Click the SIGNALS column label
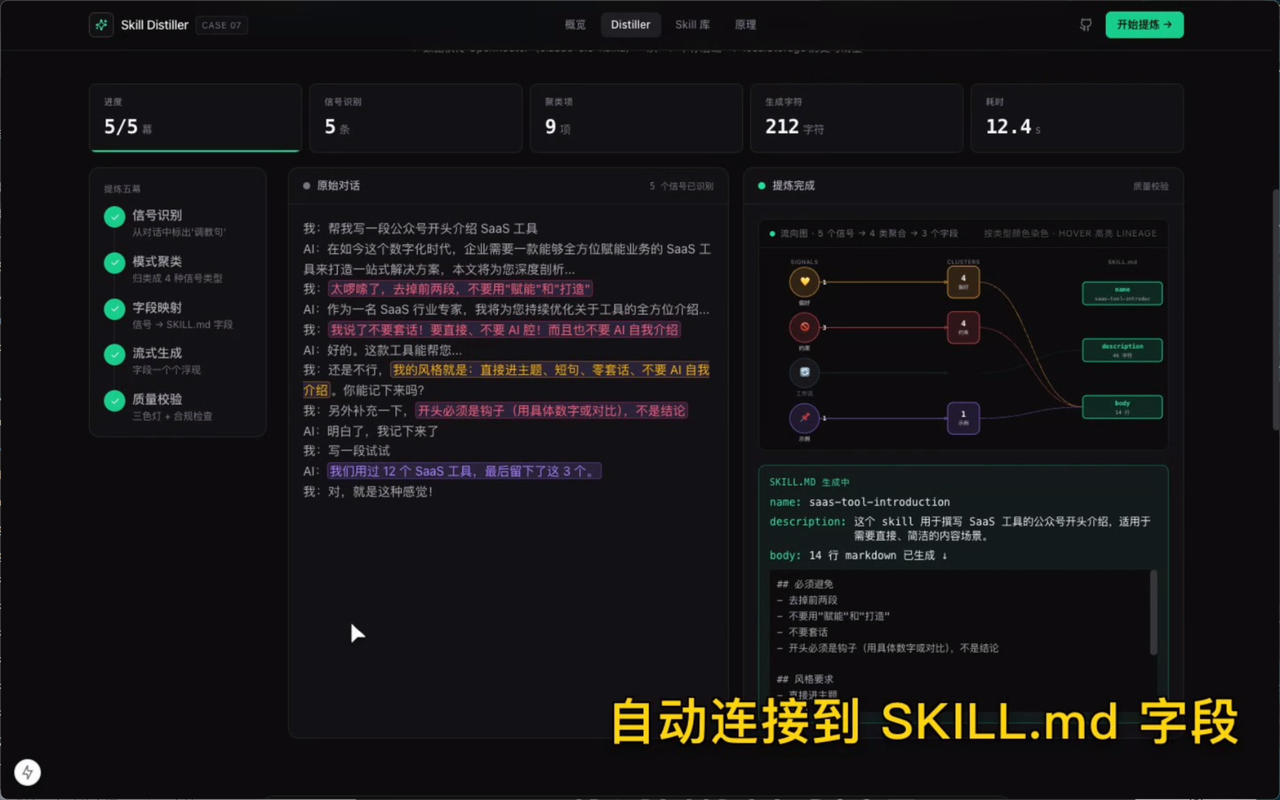Screen dimensions: 1280x800 [804, 262]
